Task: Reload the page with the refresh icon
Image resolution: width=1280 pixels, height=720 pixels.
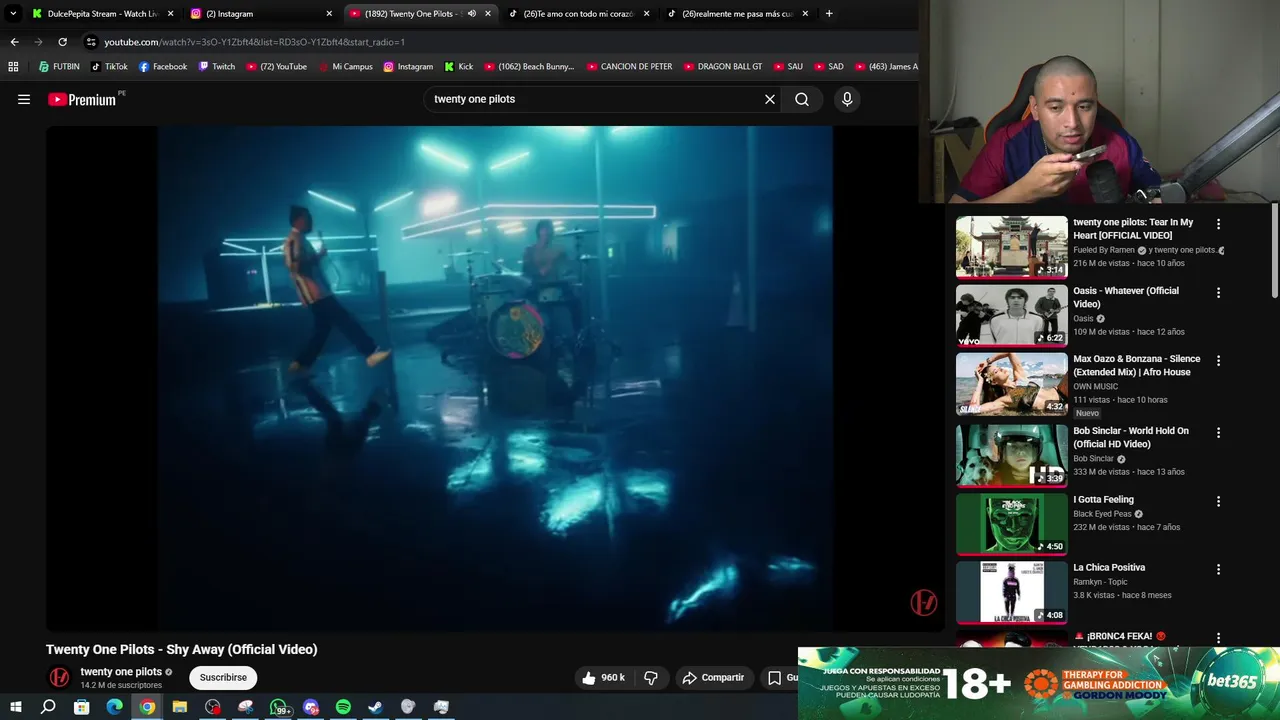Action: click(x=62, y=42)
